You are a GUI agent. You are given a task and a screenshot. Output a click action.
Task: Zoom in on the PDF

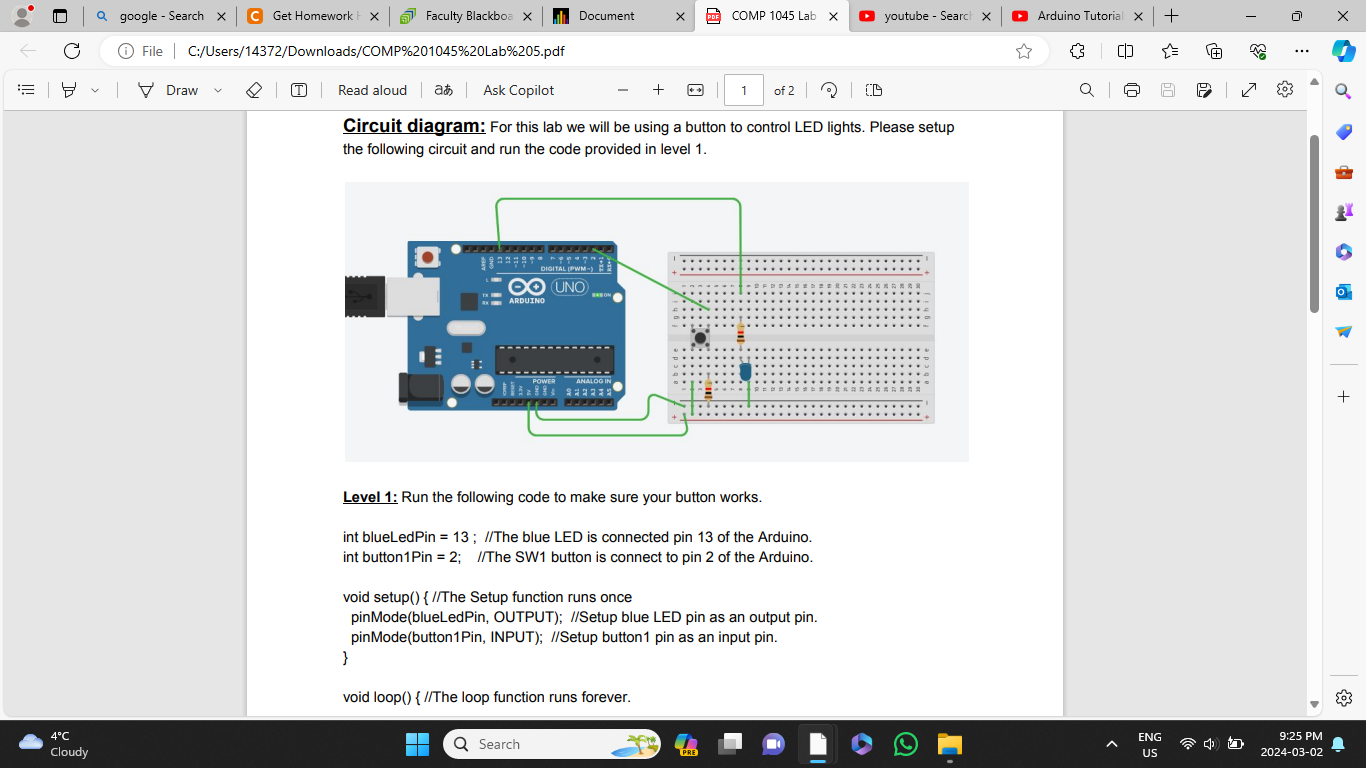click(659, 89)
